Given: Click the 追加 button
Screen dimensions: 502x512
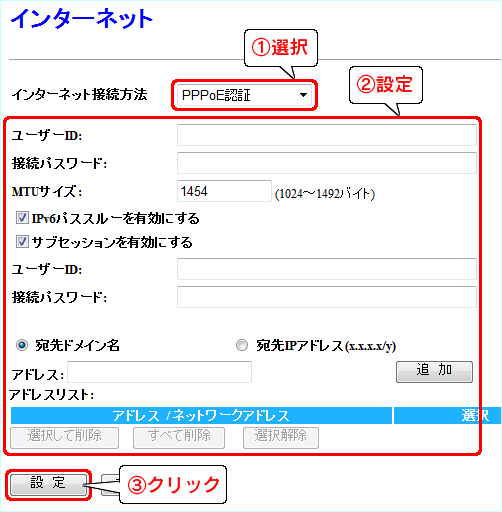Looking at the screenshot, I should tap(434, 372).
